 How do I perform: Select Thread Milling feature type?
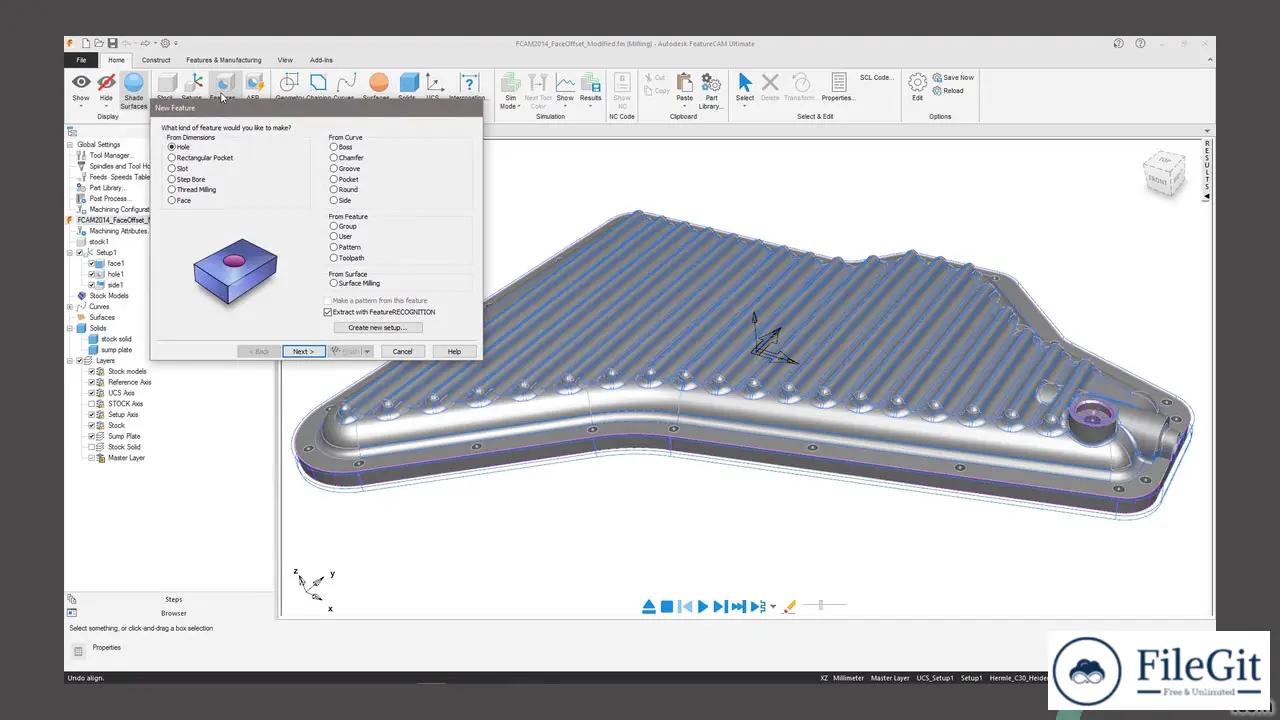(x=172, y=190)
